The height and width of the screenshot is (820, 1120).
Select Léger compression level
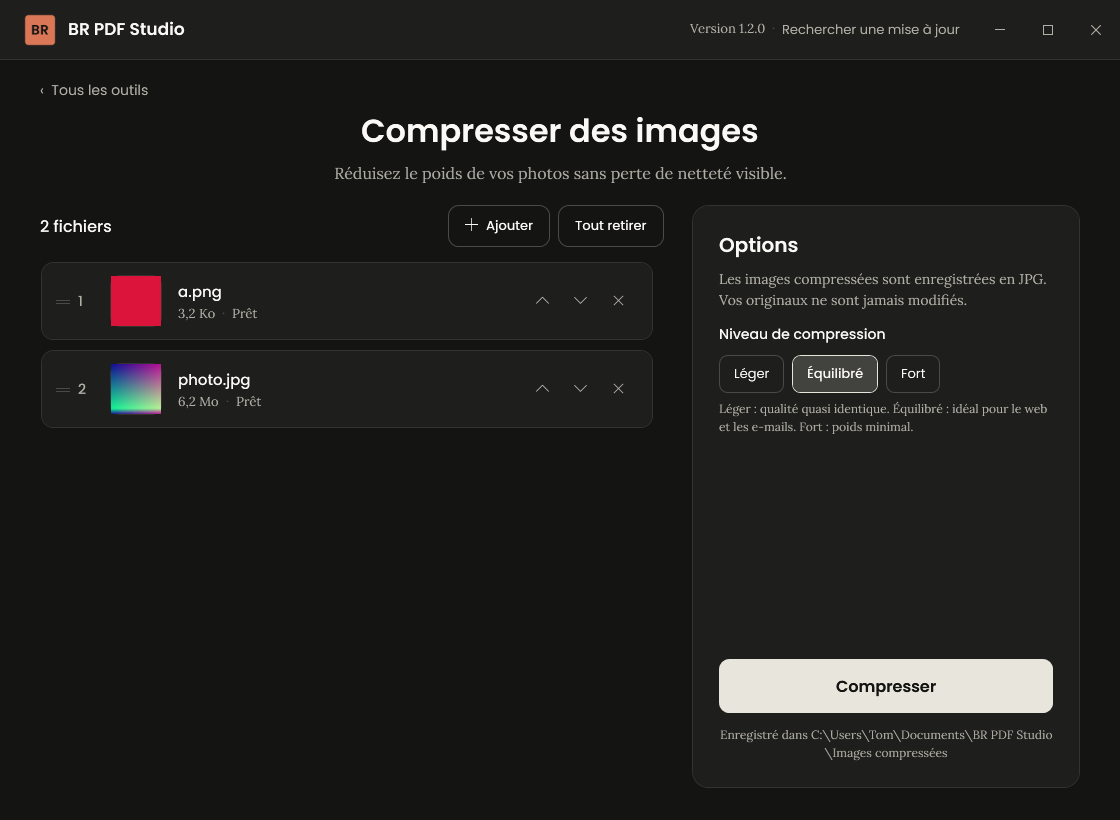[751, 374]
